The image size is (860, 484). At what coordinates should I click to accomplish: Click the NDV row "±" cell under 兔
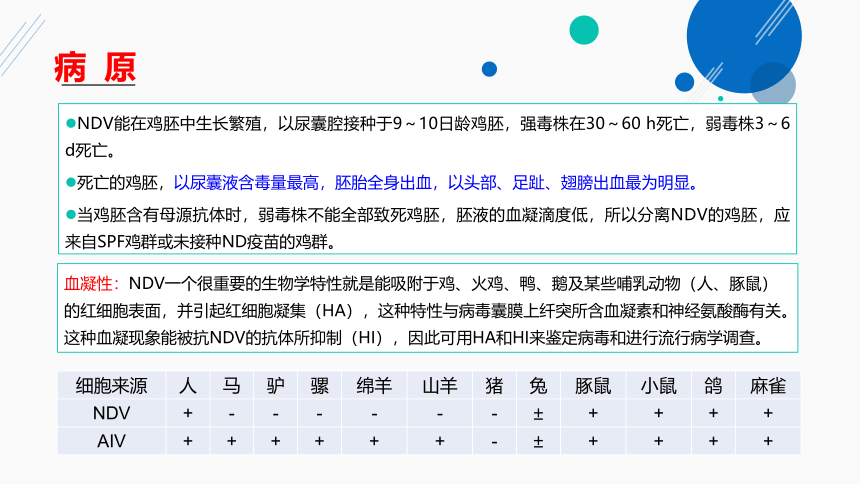538,414
